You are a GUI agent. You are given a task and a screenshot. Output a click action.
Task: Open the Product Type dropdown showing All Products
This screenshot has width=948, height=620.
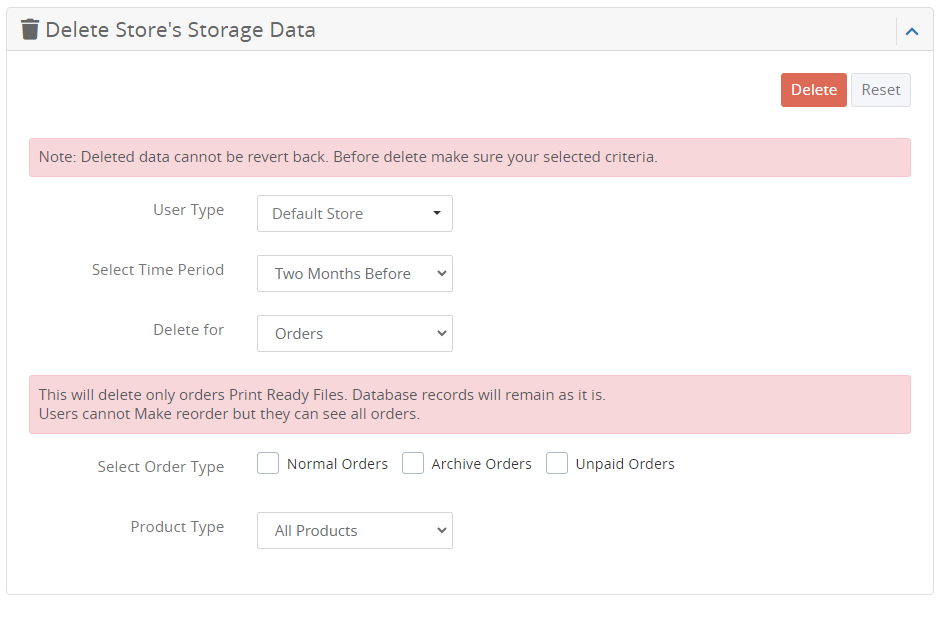click(354, 530)
